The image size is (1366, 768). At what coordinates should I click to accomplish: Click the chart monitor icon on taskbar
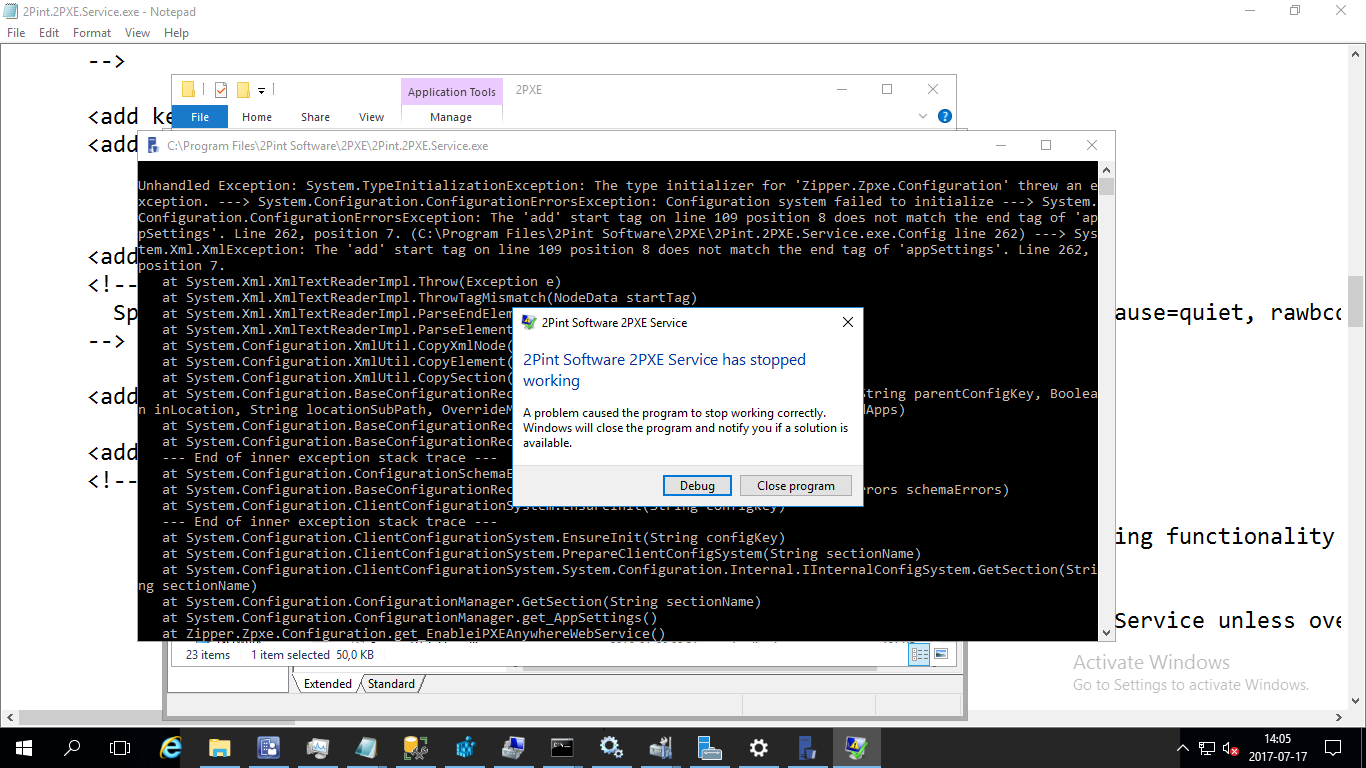(x=318, y=748)
